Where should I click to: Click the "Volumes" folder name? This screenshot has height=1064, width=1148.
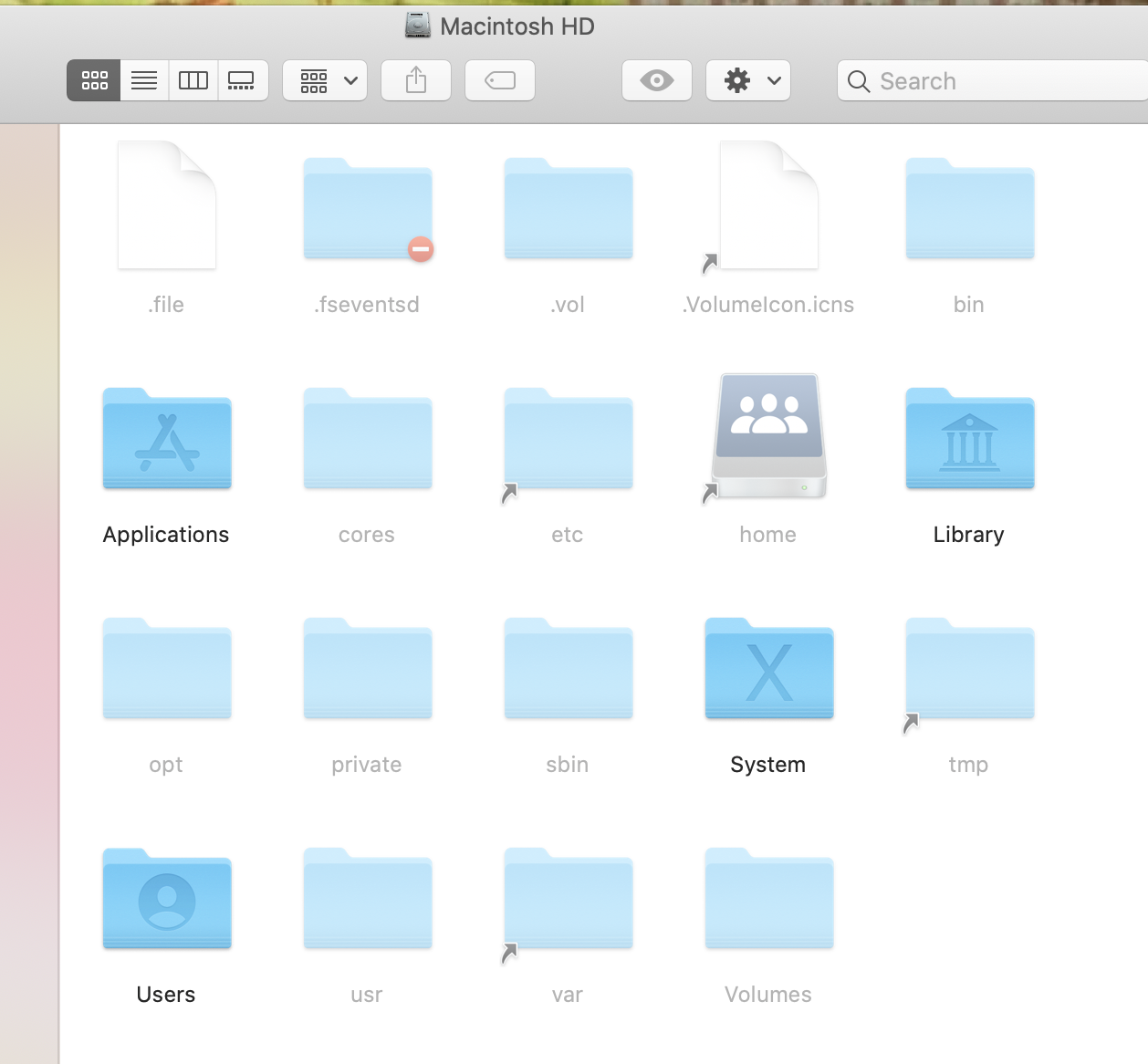click(768, 995)
